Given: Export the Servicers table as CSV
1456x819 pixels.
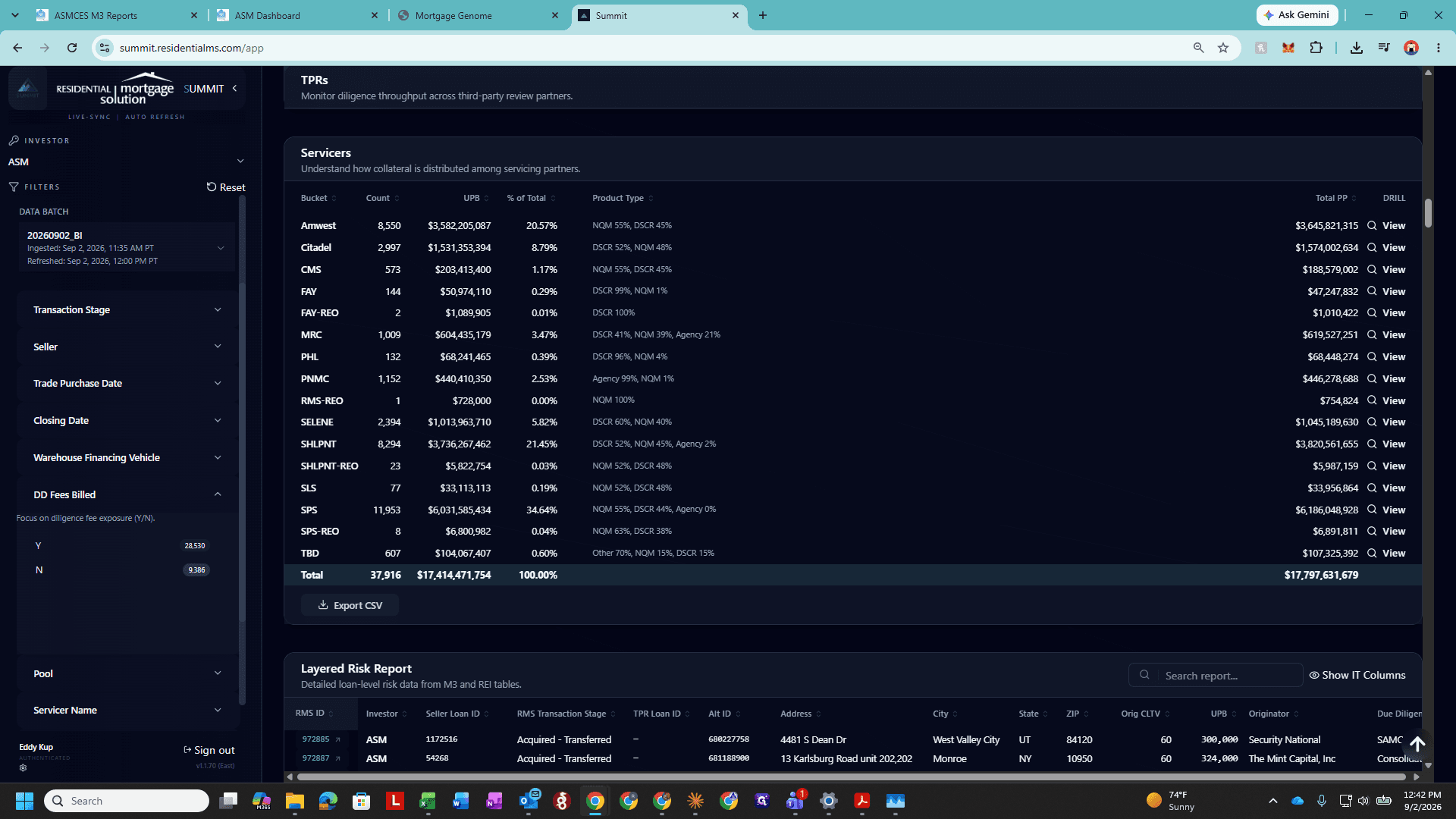Looking at the screenshot, I should pyautogui.click(x=350, y=605).
